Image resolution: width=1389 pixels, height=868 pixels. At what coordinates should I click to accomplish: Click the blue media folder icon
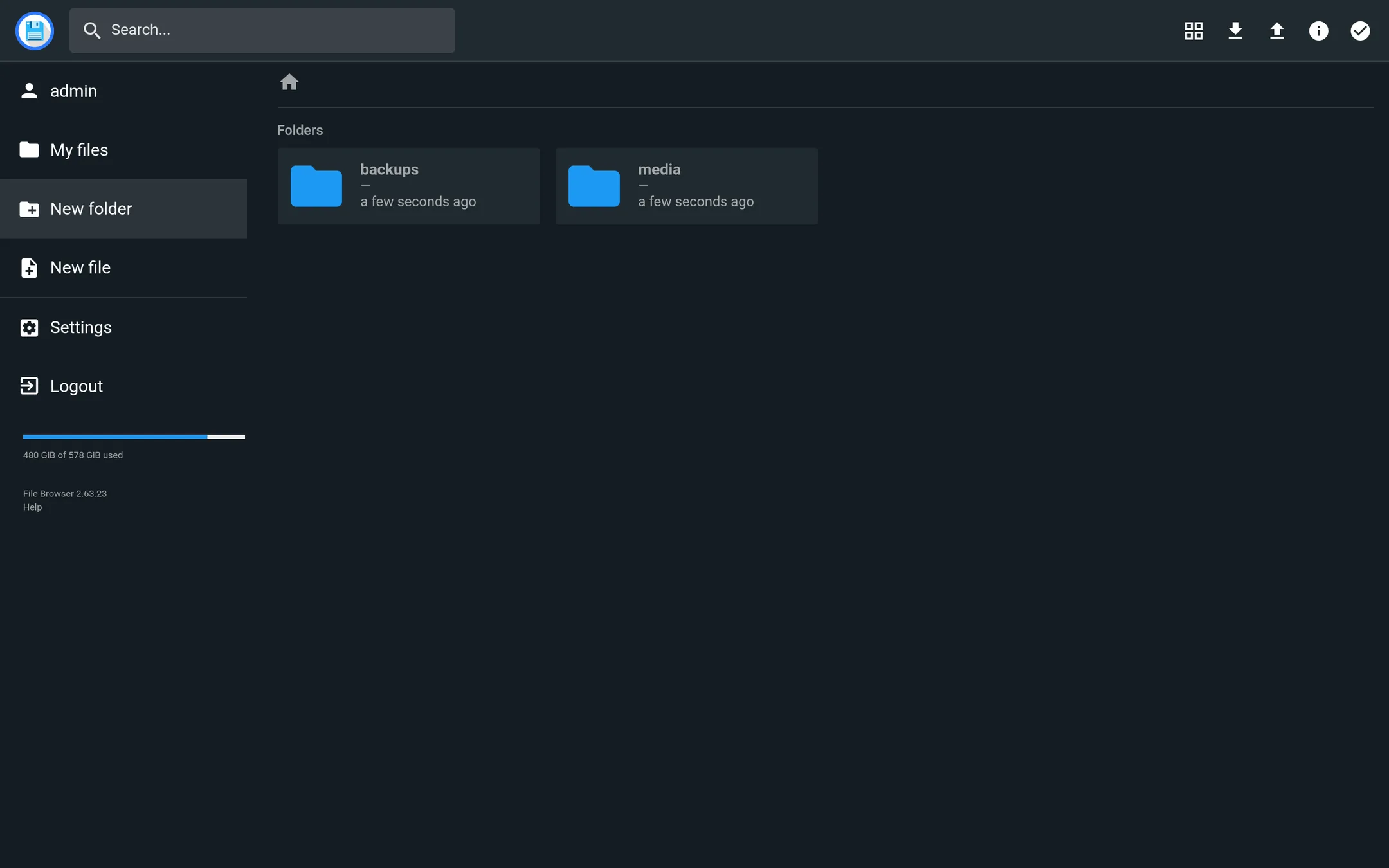(594, 186)
